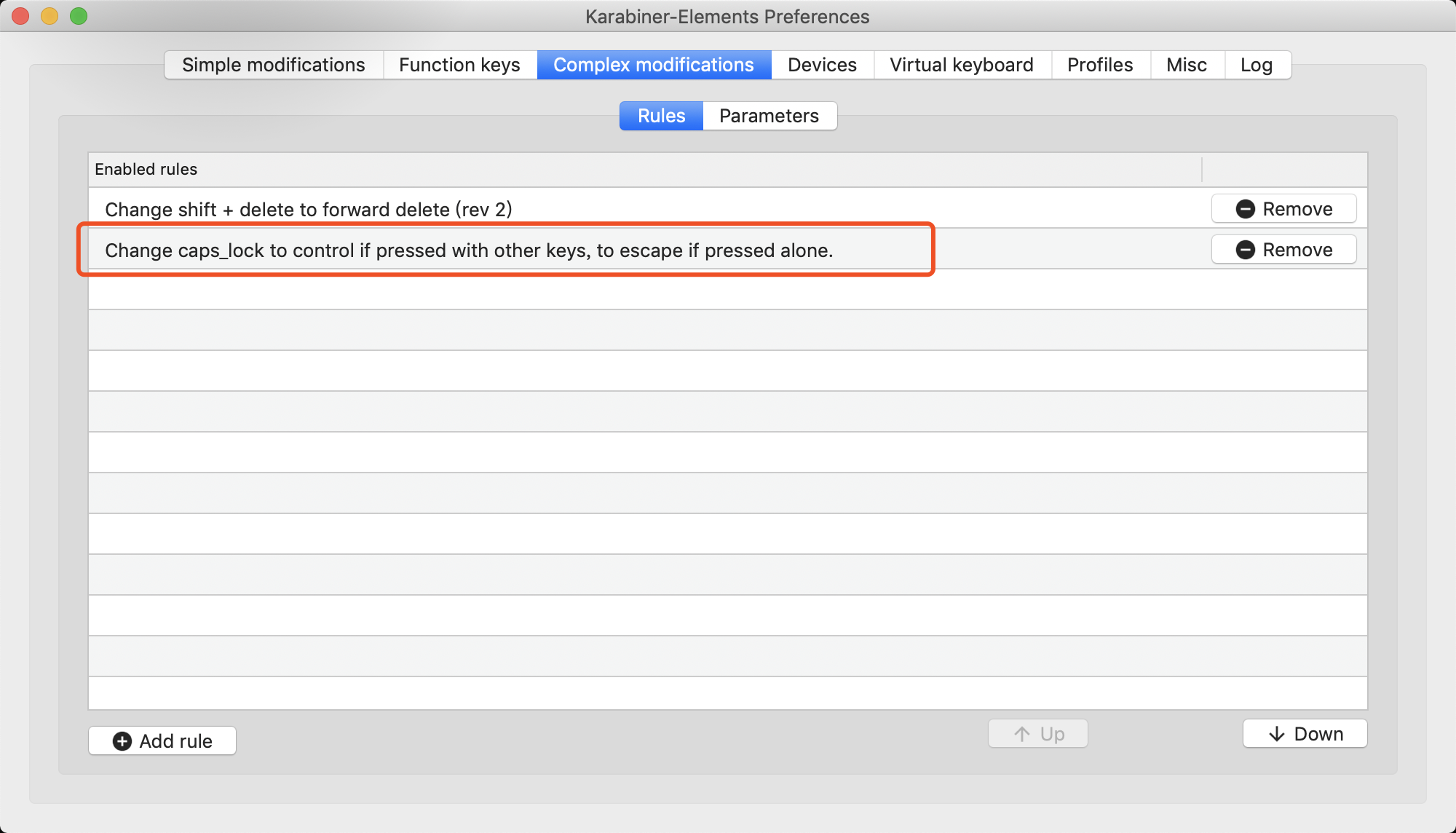The width and height of the screenshot is (1456, 833).
Task: Click the minus icon on first Remove button
Action: coord(1245,209)
